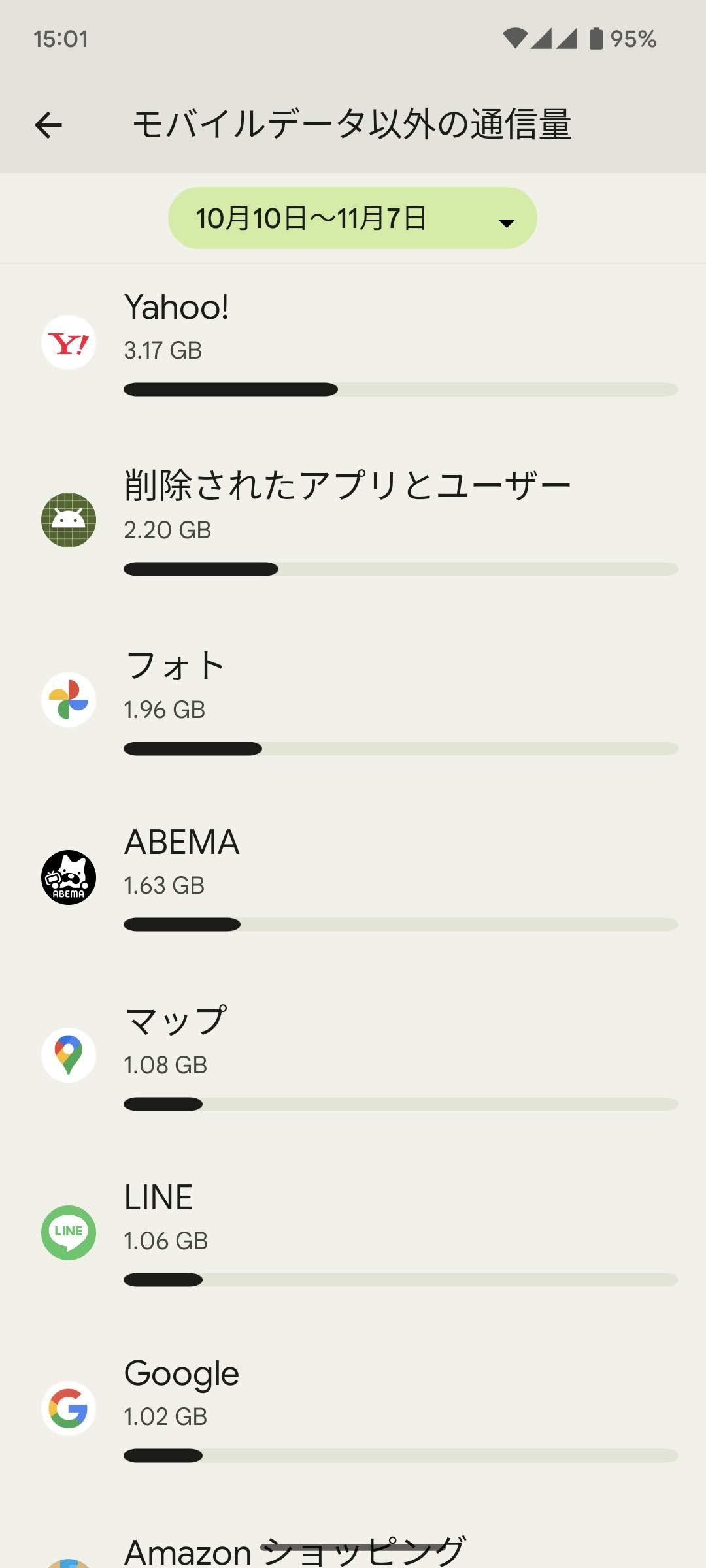Screen dimensions: 706x1568
Task: Click the dropdown arrow in the date selector
Action: (507, 223)
